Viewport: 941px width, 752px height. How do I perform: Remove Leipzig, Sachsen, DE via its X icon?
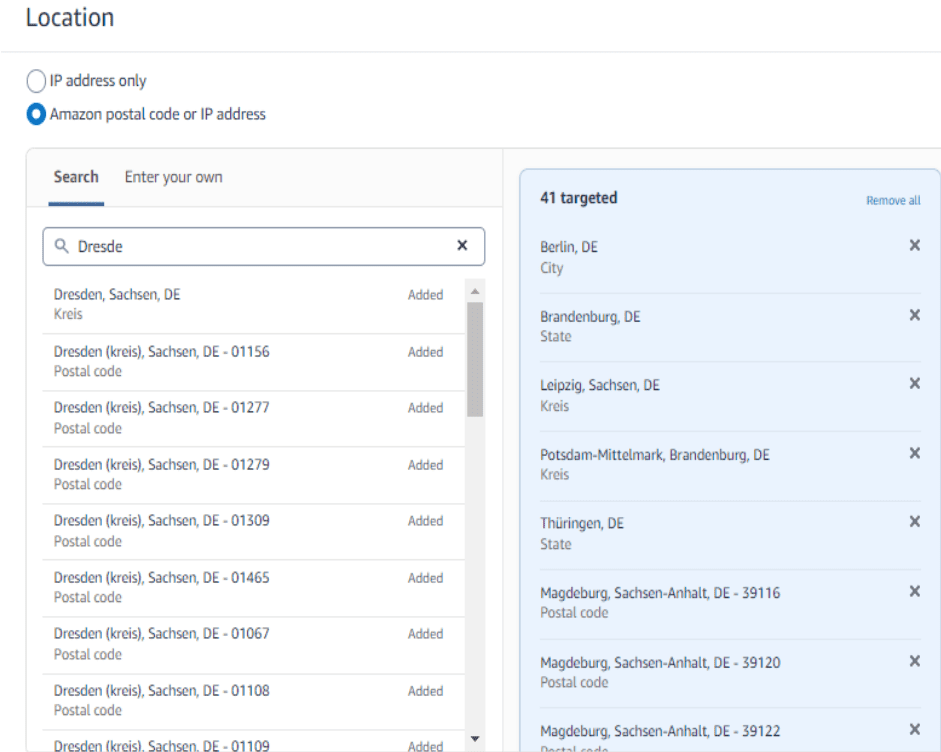point(913,384)
